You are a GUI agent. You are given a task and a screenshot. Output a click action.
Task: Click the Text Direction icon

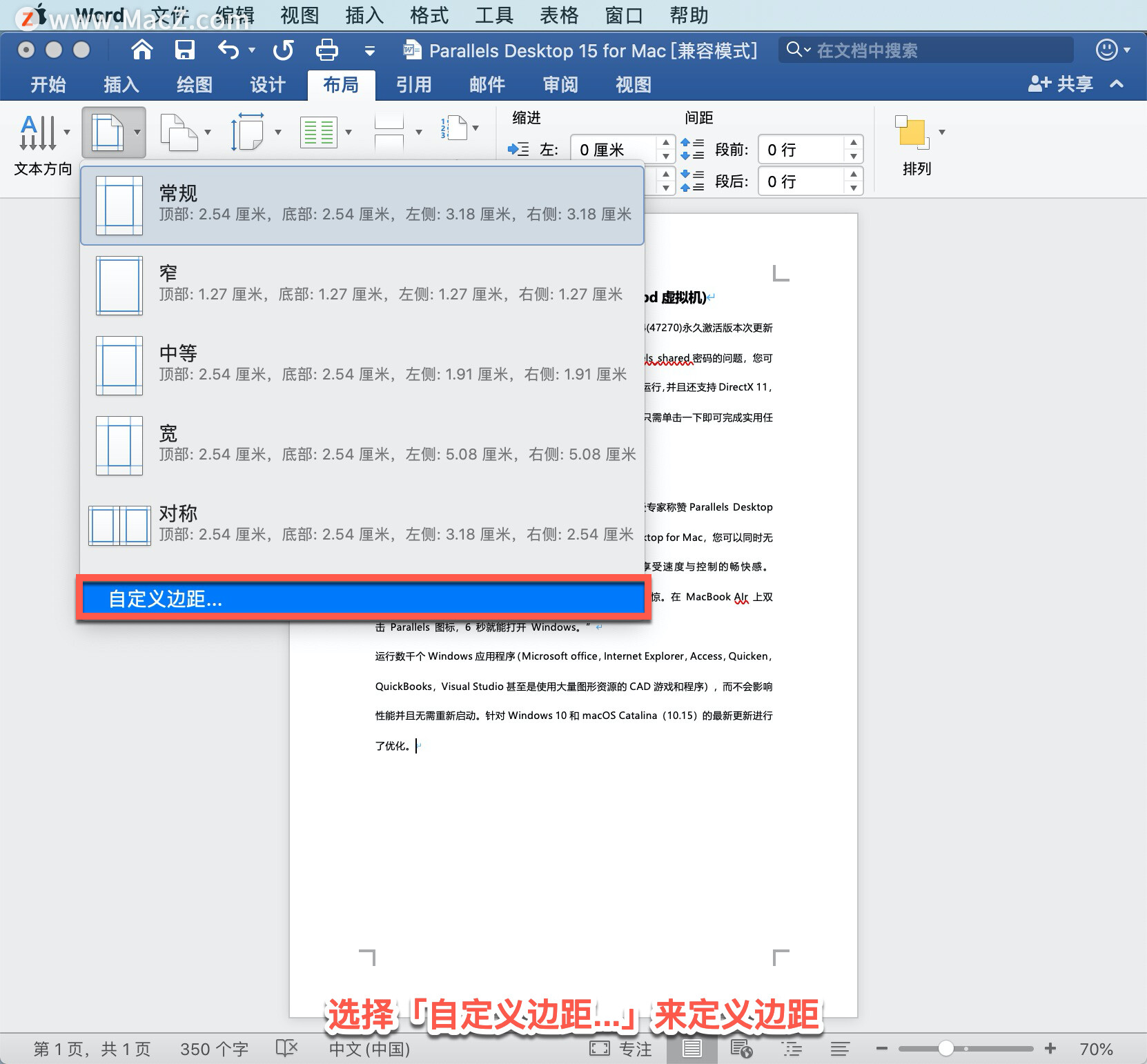point(38,132)
